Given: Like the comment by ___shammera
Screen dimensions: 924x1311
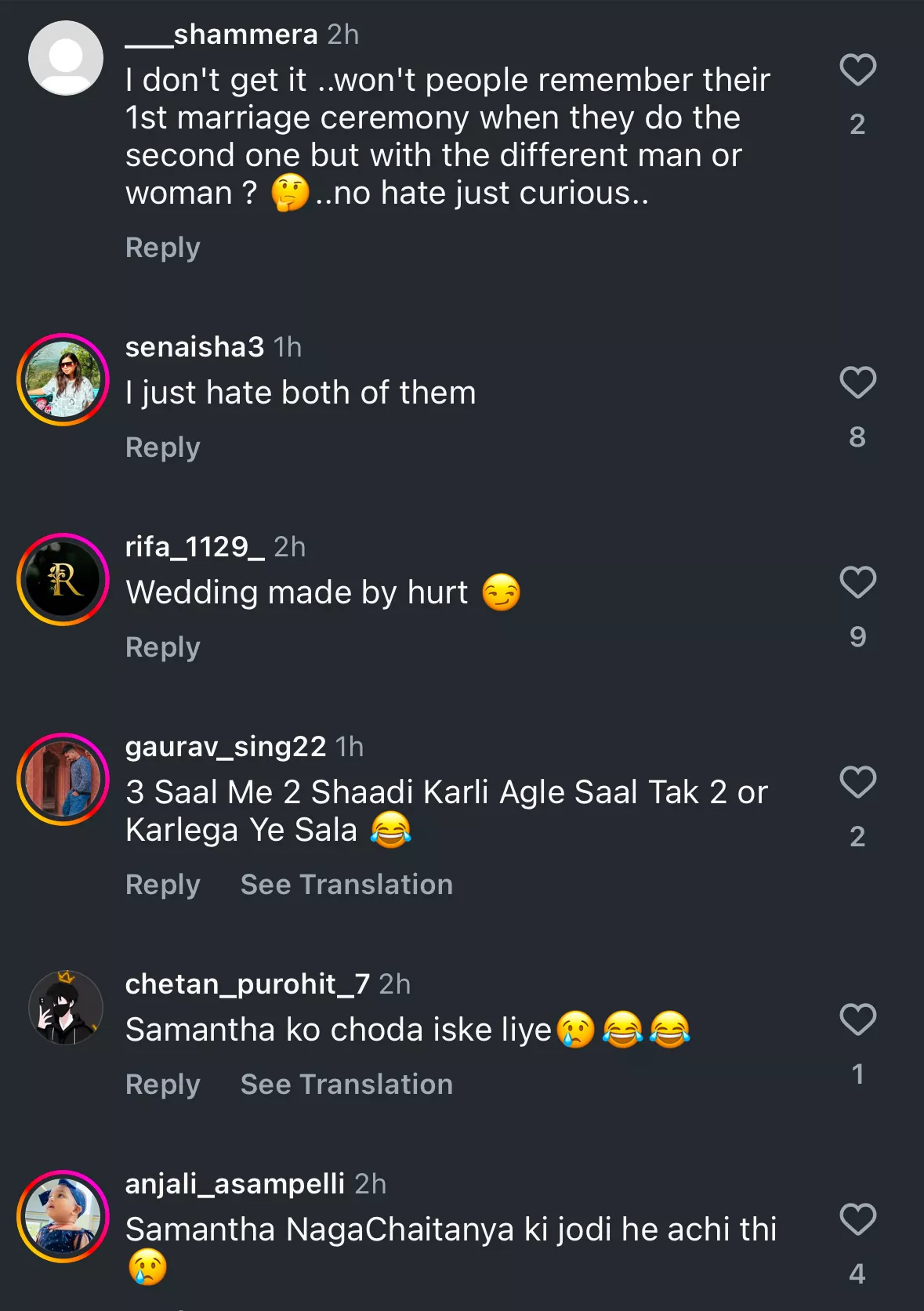Looking at the screenshot, I should click(857, 70).
